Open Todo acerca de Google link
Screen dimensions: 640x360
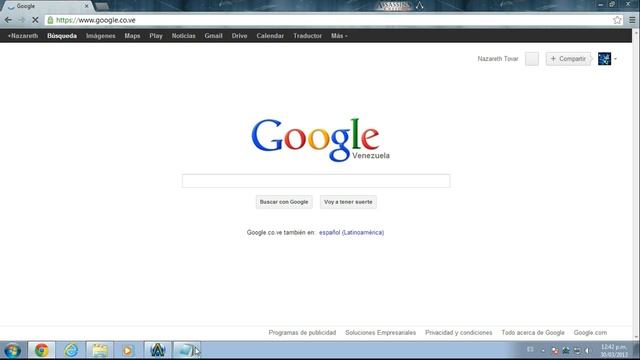(x=533, y=333)
